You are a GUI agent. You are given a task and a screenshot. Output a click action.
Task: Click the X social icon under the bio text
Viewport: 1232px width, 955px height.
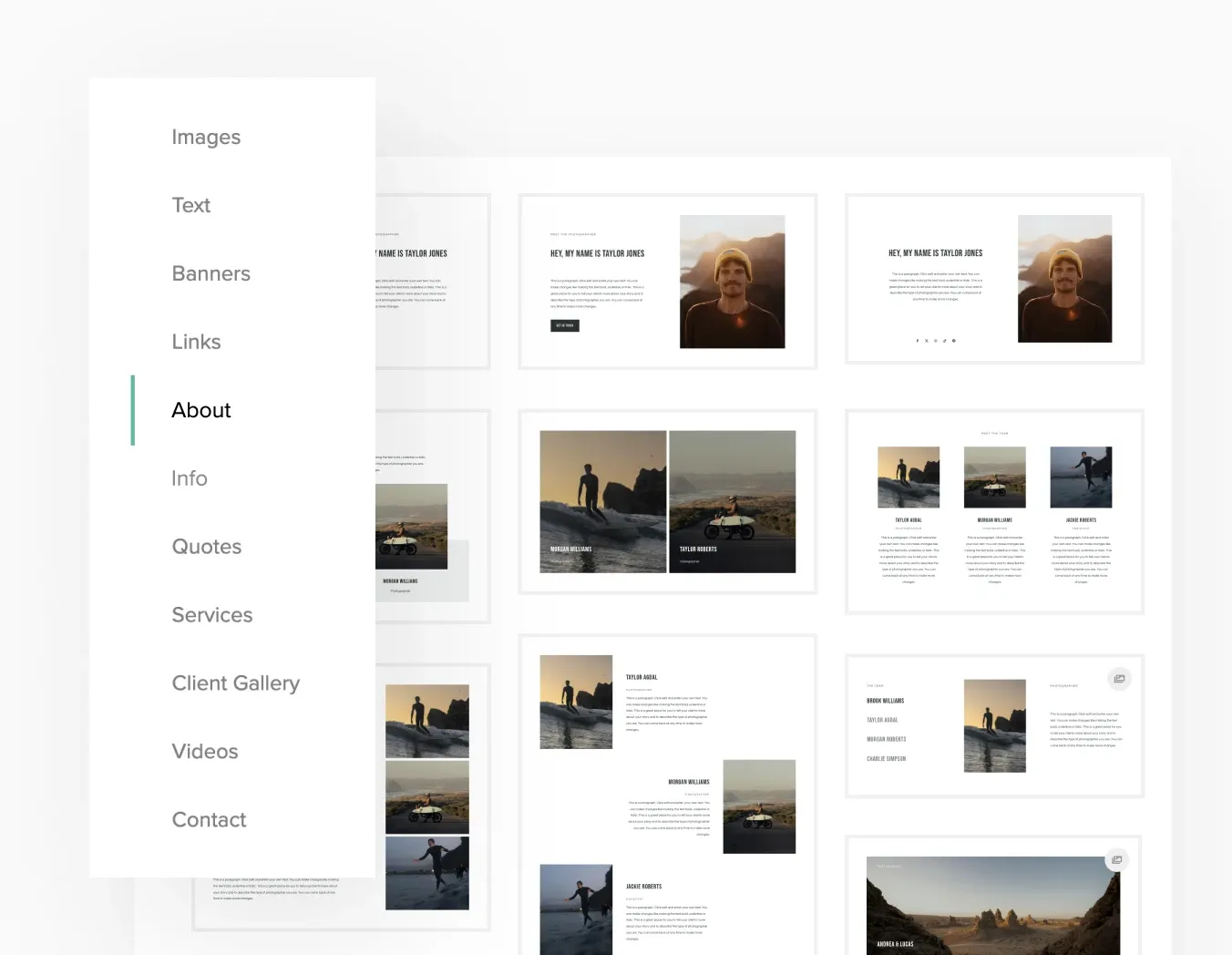point(926,340)
